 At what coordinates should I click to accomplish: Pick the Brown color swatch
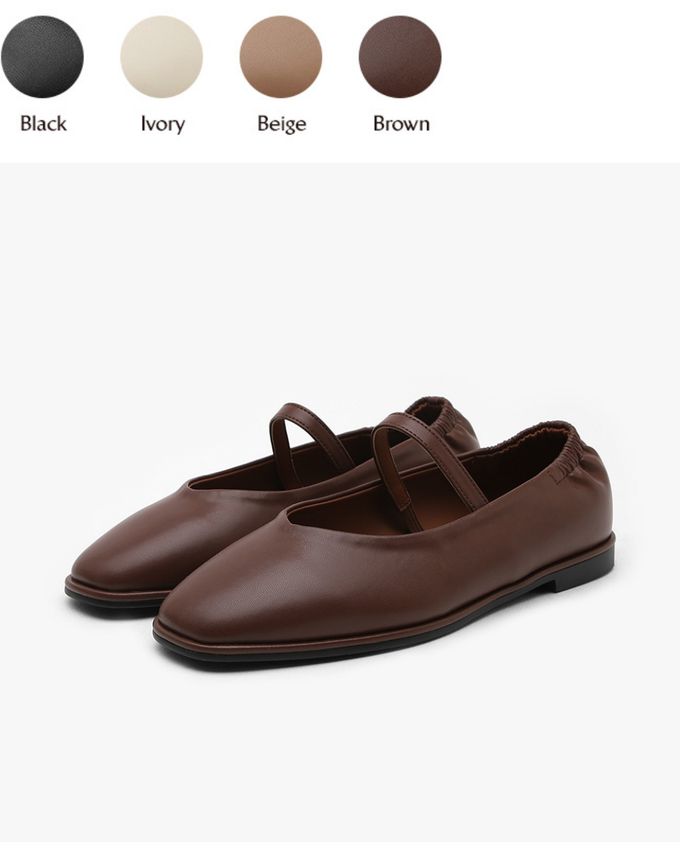point(400,57)
